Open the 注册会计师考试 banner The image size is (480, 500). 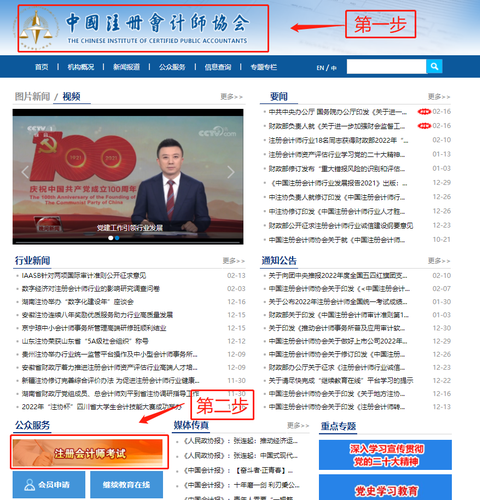coord(88,453)
